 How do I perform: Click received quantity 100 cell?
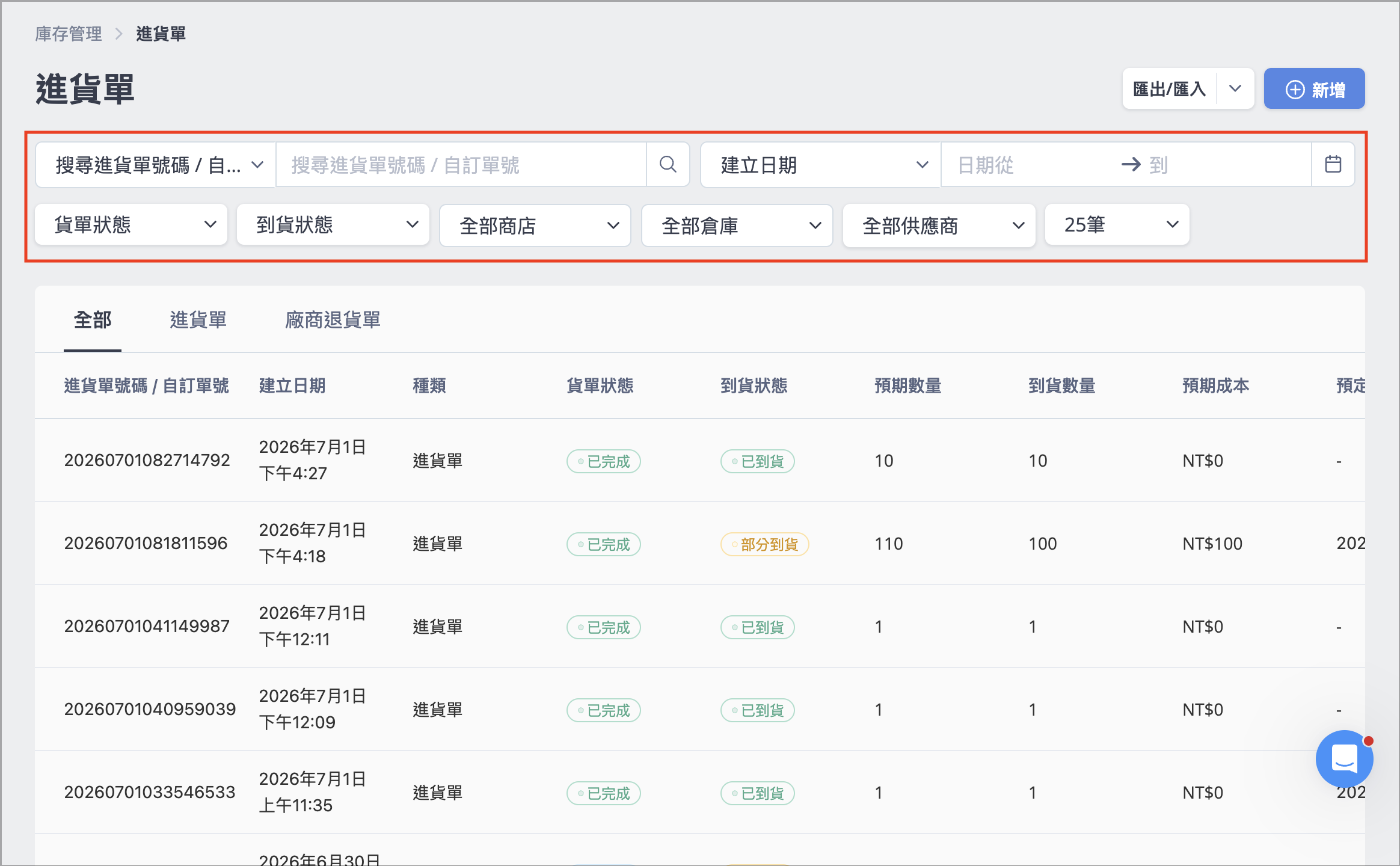[1043, 544]
